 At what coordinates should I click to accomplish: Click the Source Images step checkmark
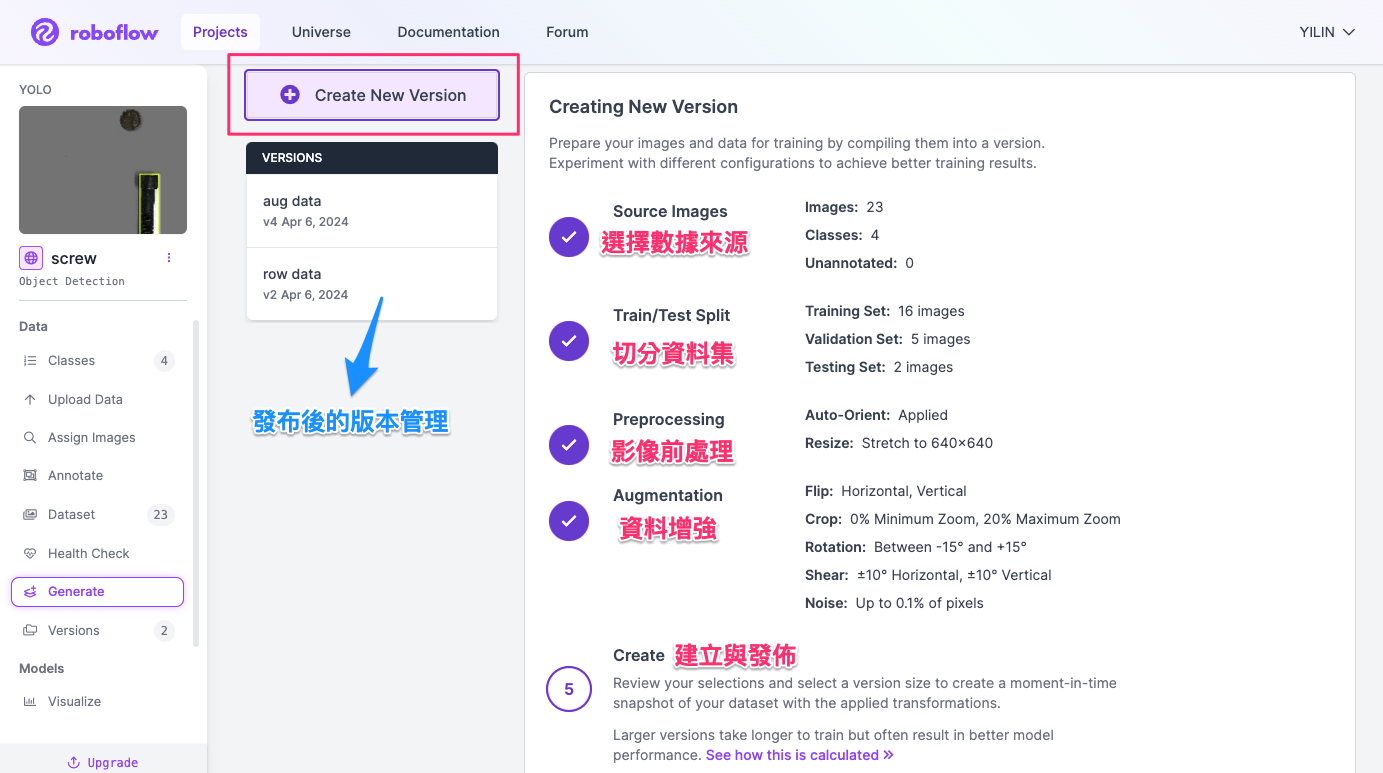coord(569,237)
